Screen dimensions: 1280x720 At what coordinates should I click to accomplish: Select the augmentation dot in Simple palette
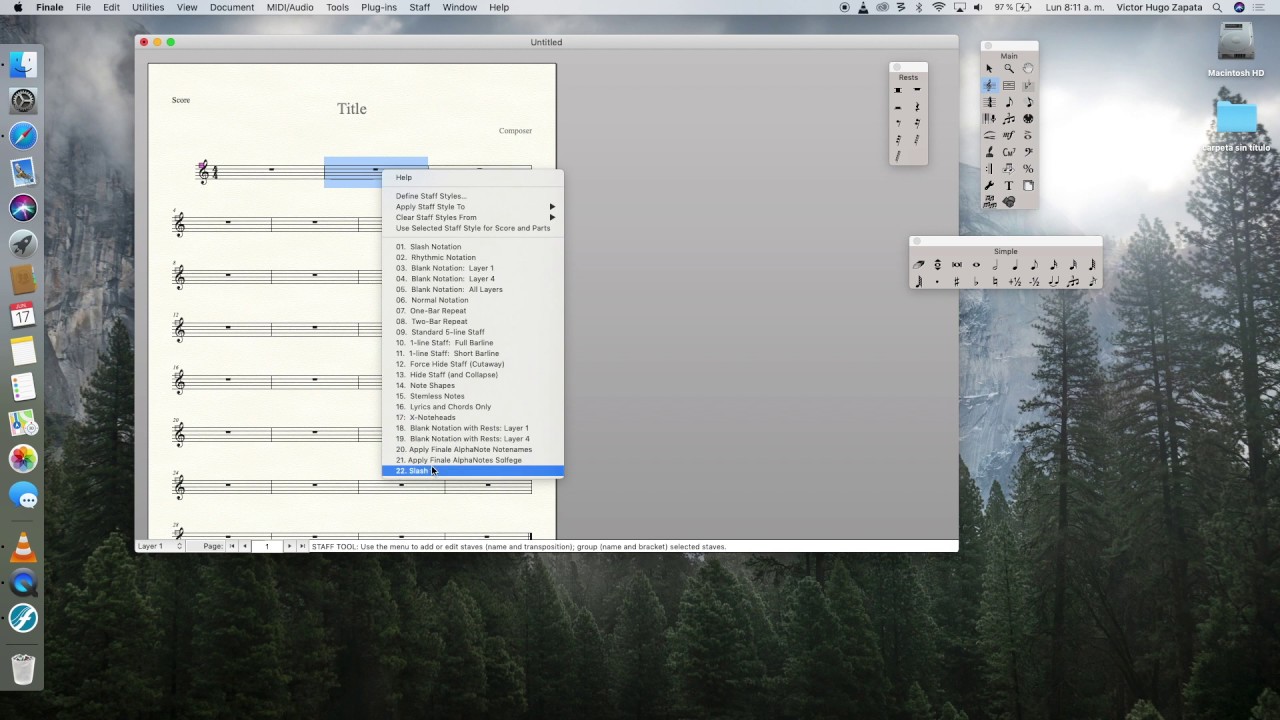point(937,282)
